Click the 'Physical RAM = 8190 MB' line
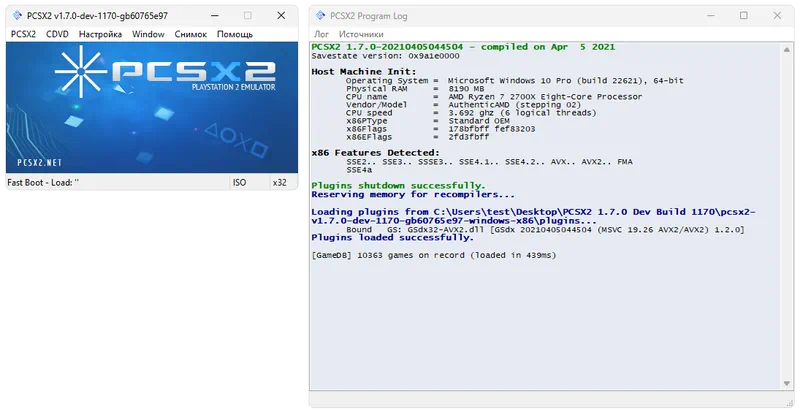The image size is (800, 412). pyautogui.click(x=415, y=89)
